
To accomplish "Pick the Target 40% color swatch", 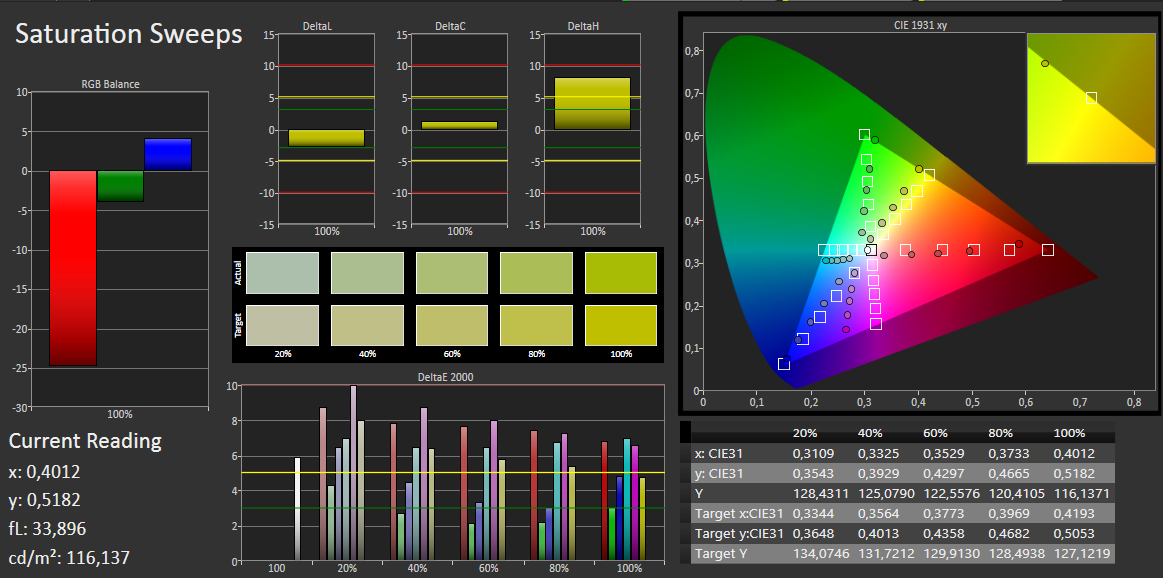I will (367, 326).
